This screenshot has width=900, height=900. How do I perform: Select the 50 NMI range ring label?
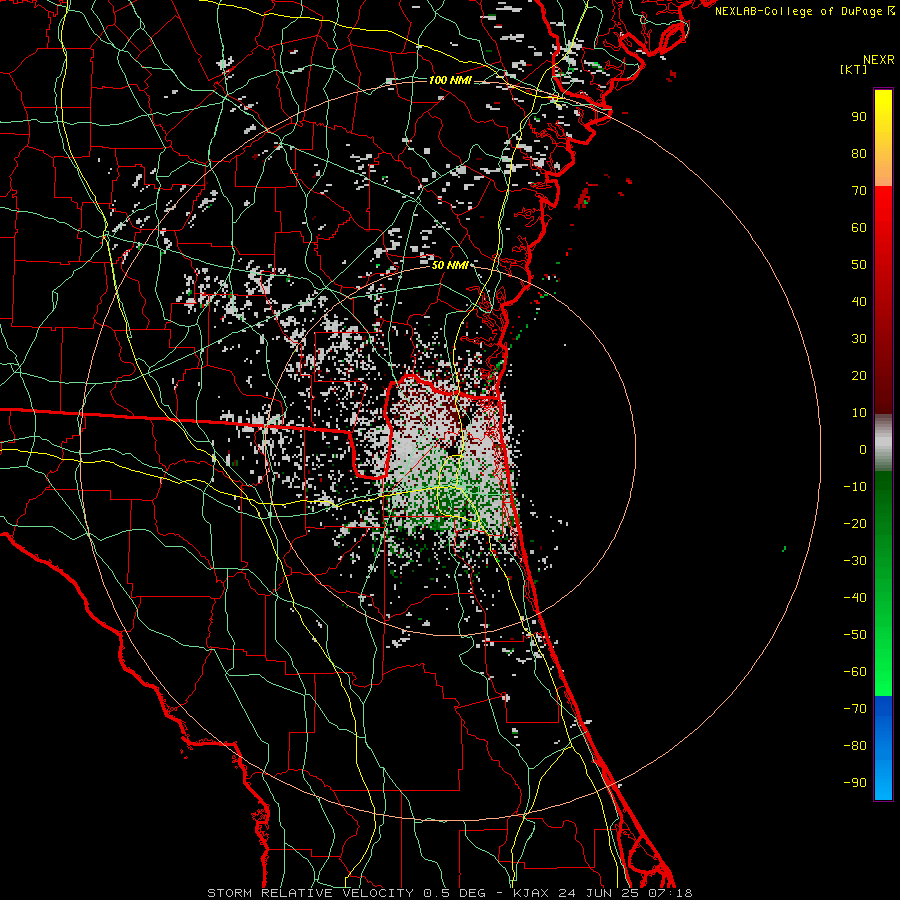(x=450, y=265)
